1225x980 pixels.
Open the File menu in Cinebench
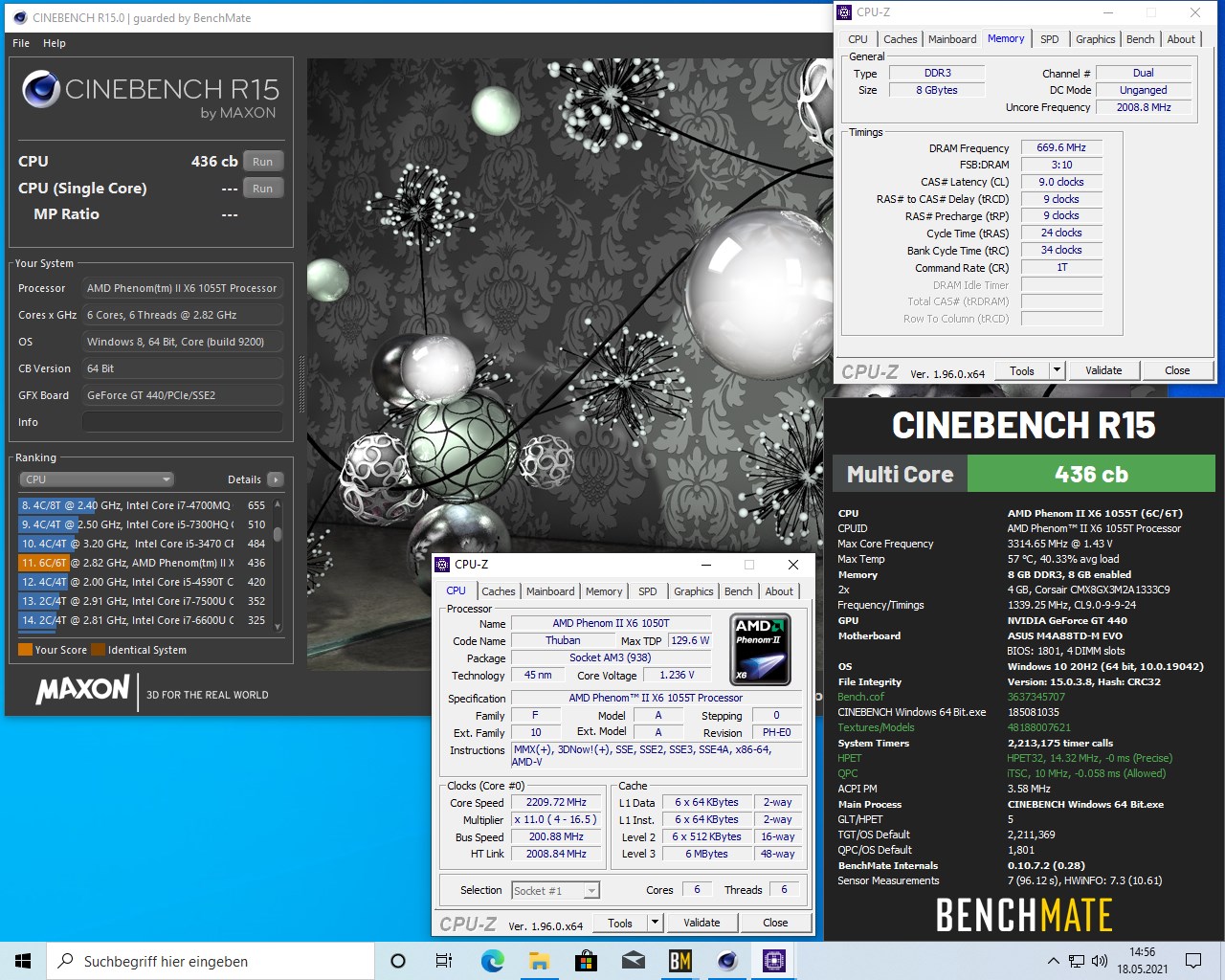pyautogui.click(x=21, y=43)
